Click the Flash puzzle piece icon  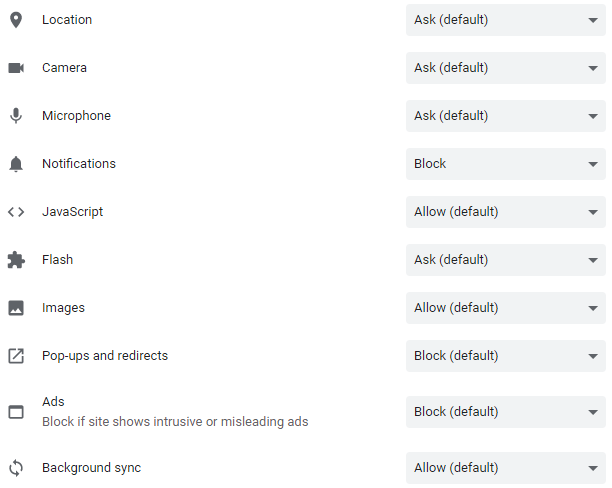click(x=15, y=260)
